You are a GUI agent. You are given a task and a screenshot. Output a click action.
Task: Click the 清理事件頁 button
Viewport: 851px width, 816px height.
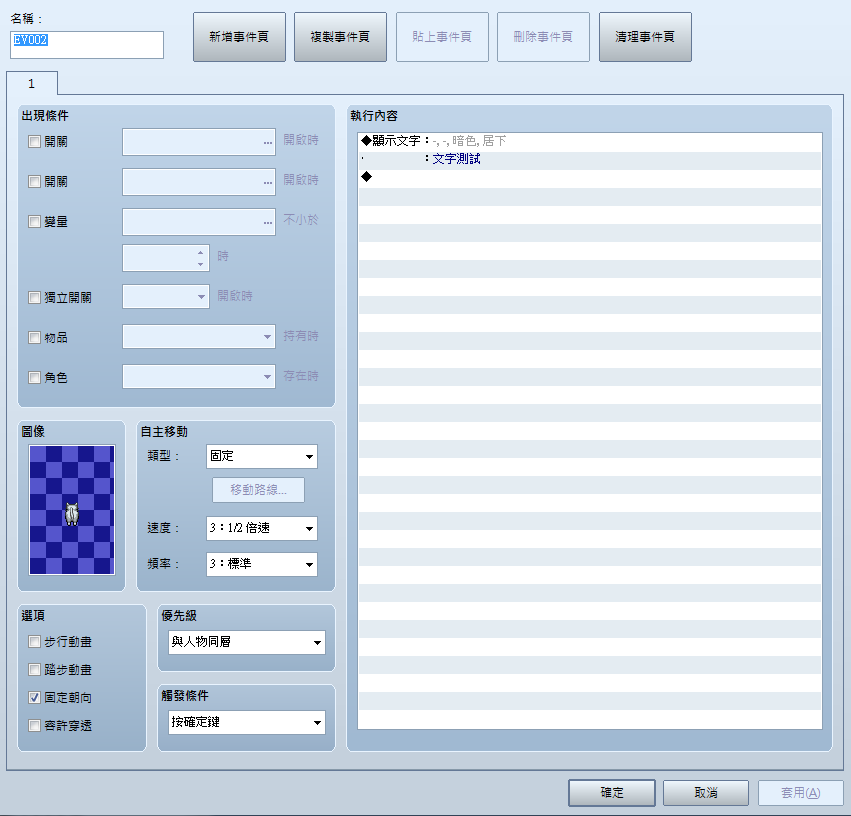tap(645, 37)
